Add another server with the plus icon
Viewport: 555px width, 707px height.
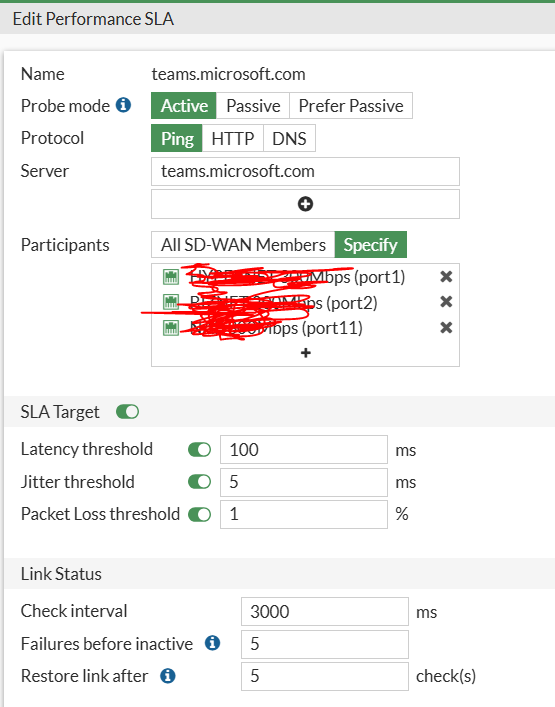tap(305, 204)
